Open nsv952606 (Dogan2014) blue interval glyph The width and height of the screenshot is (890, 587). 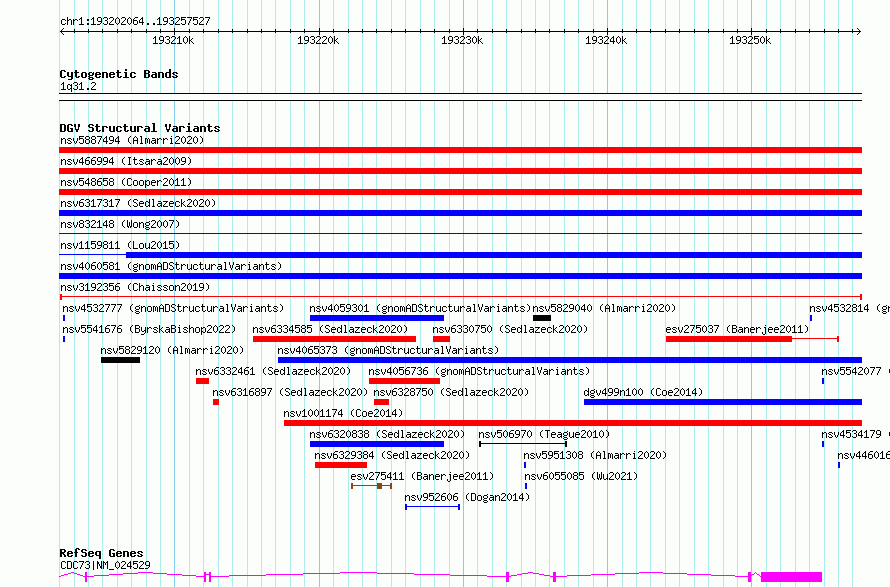433,507
